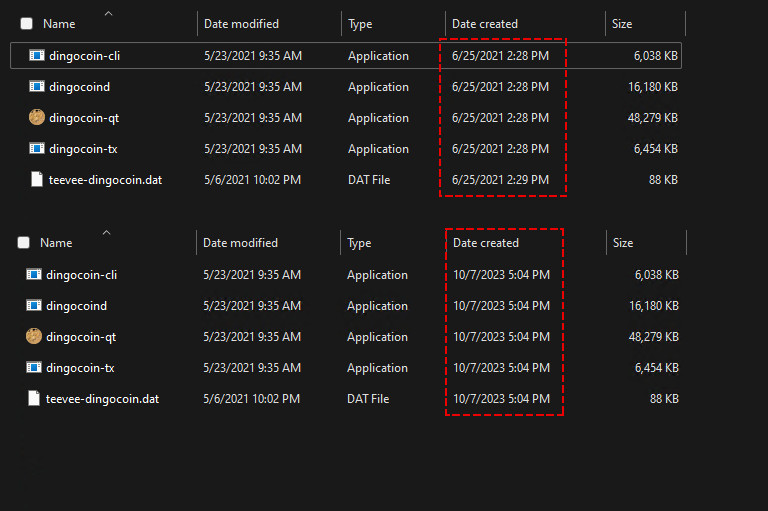Tick select-all checkbox in lower list header
This screenshot has height=511, width=768.
click(24, 243)
